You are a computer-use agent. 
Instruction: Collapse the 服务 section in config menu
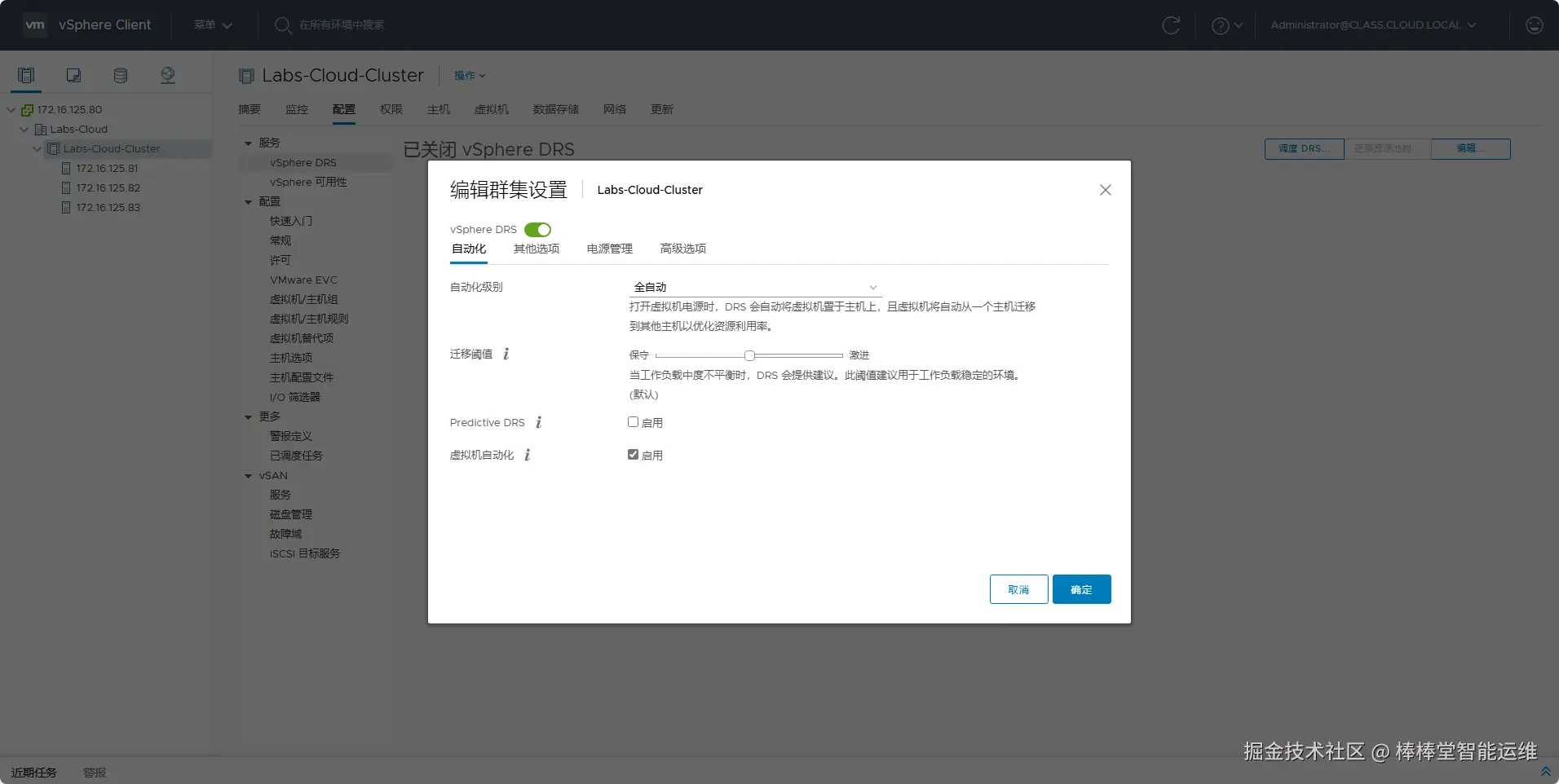tap(249, 143)
